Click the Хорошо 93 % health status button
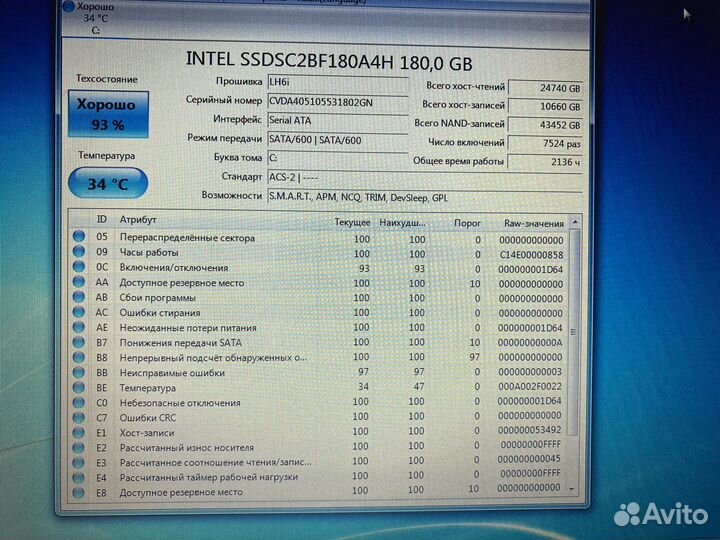Screen dimensions: 720x540 pos(108,114)
